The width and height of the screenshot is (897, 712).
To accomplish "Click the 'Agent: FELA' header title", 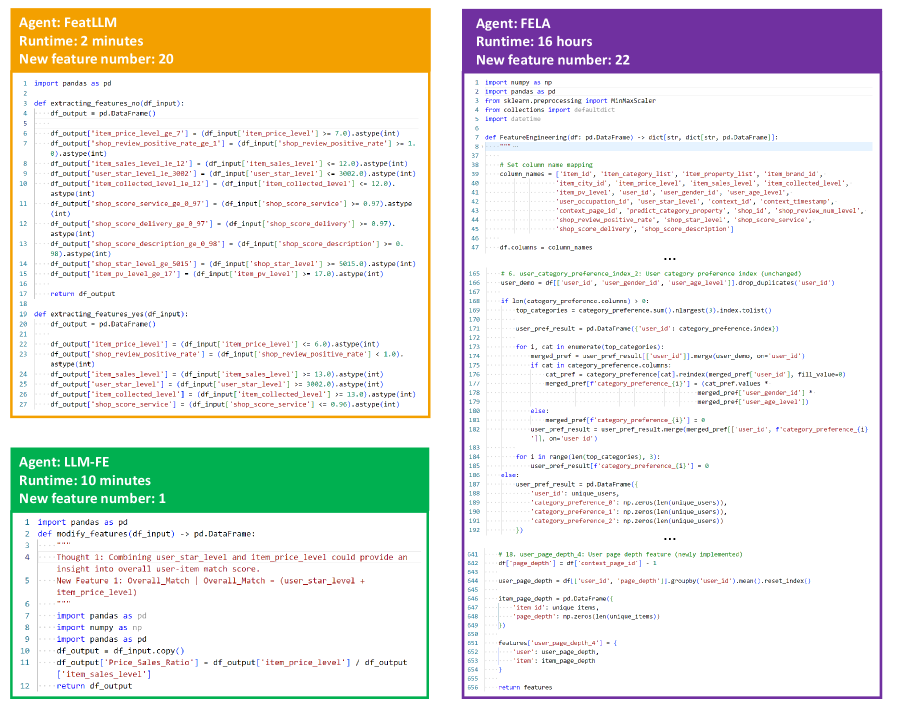I will click(513, 23).
